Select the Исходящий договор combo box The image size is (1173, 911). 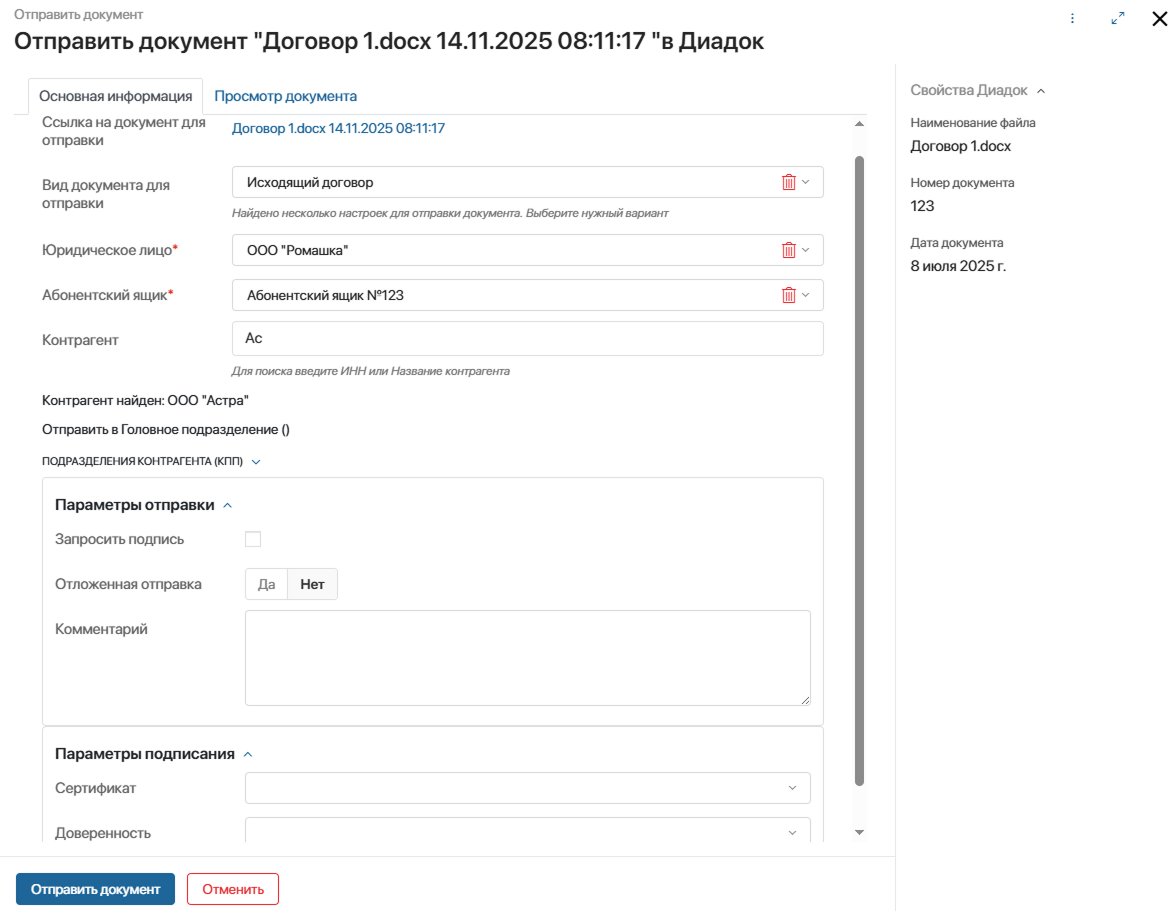527,182
